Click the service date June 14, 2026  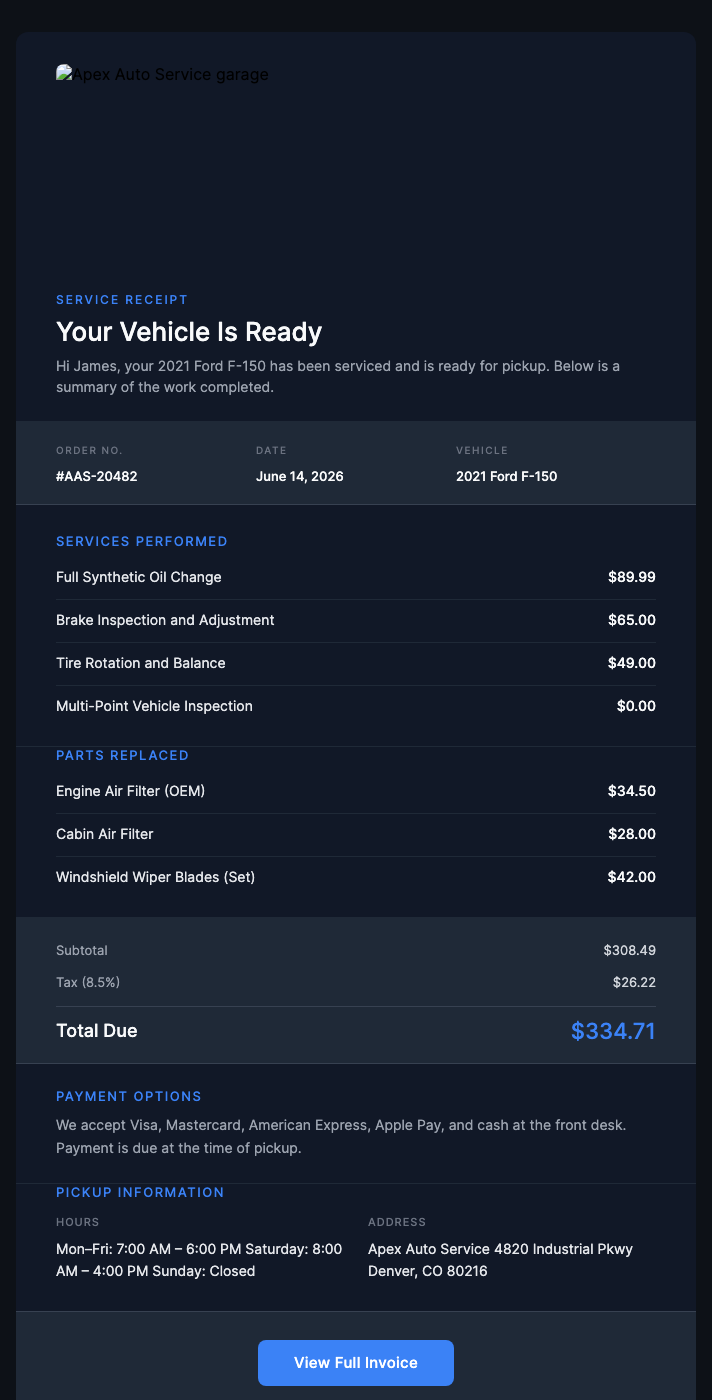click(x=299, y=476)
